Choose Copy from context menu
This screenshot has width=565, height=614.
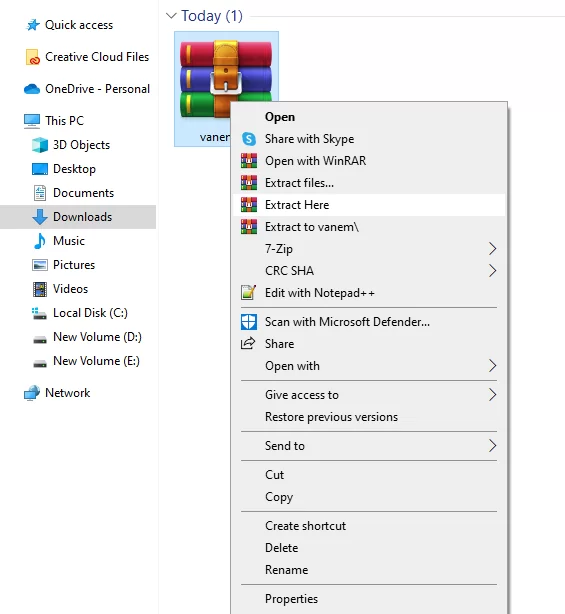(369, 497)
